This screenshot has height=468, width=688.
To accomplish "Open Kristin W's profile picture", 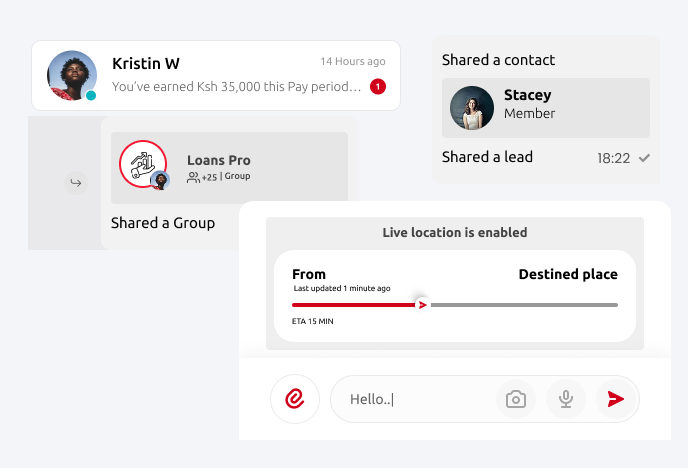I will tap(71, 75).
